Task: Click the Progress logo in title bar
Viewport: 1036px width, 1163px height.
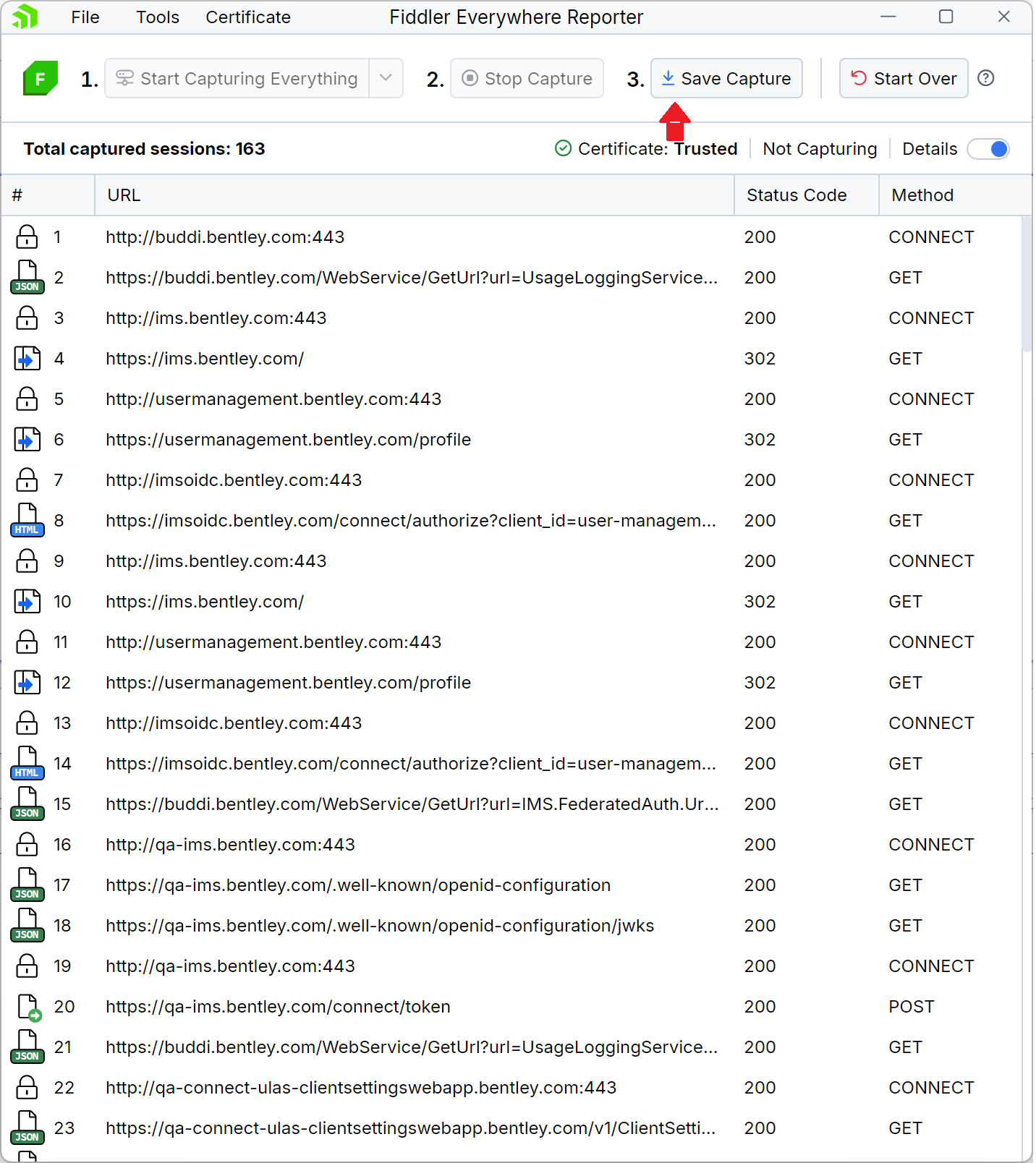Action: tap(25, 17)
